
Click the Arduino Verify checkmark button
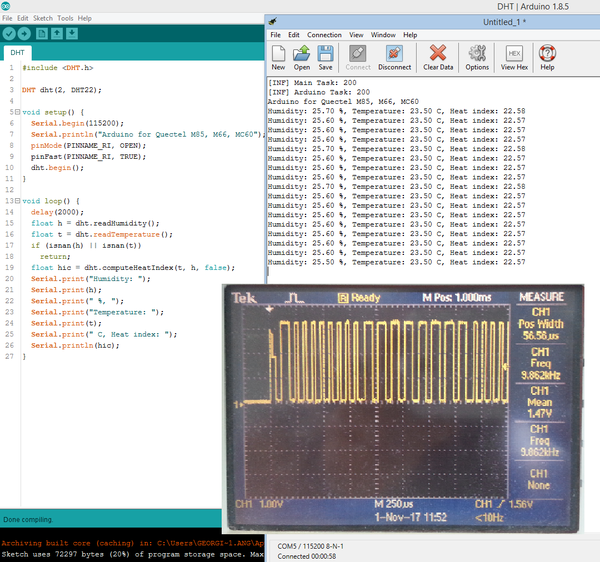point(9,34)
